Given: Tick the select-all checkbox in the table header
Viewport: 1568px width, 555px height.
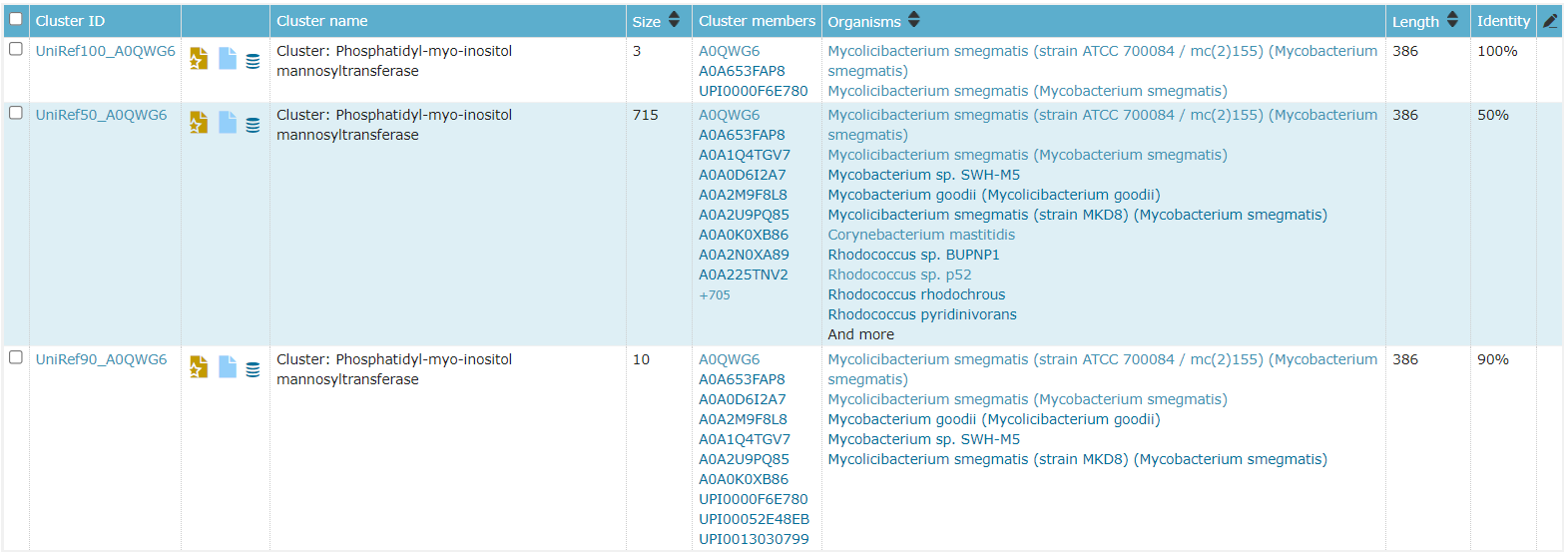Looking at the screenshot, I should tap(16, 19).
